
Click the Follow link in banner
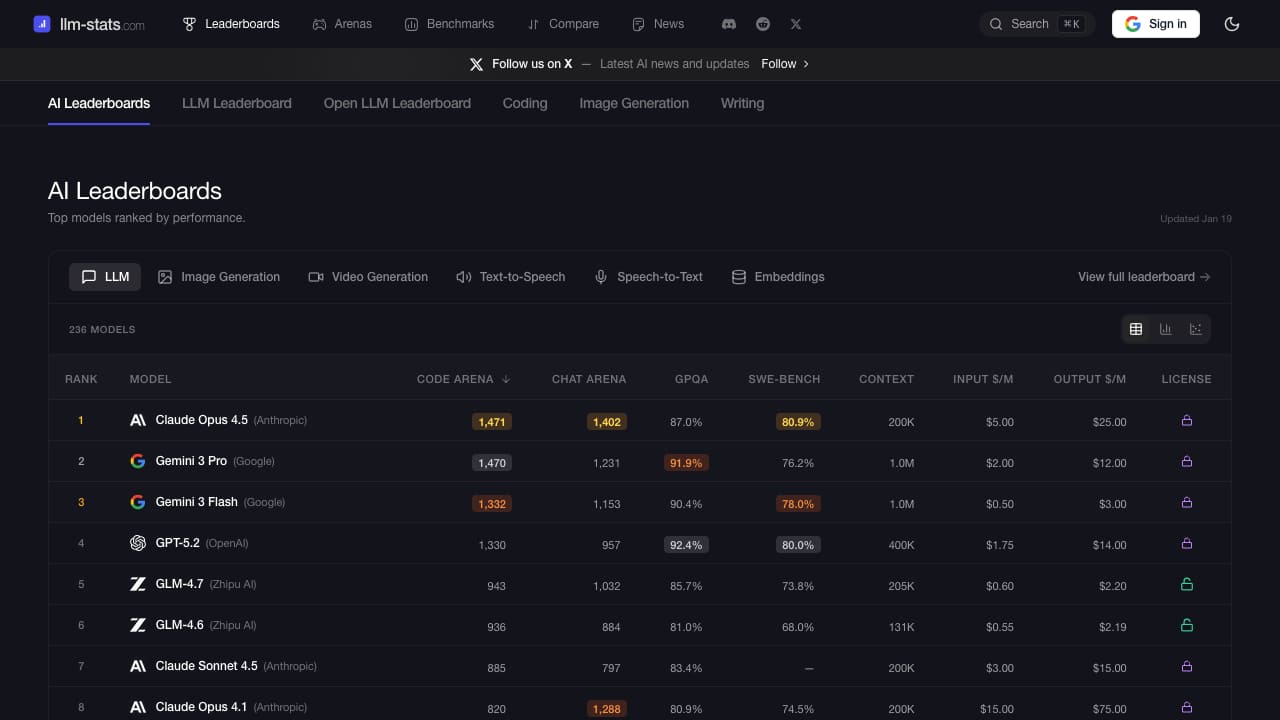click(785, 64)
